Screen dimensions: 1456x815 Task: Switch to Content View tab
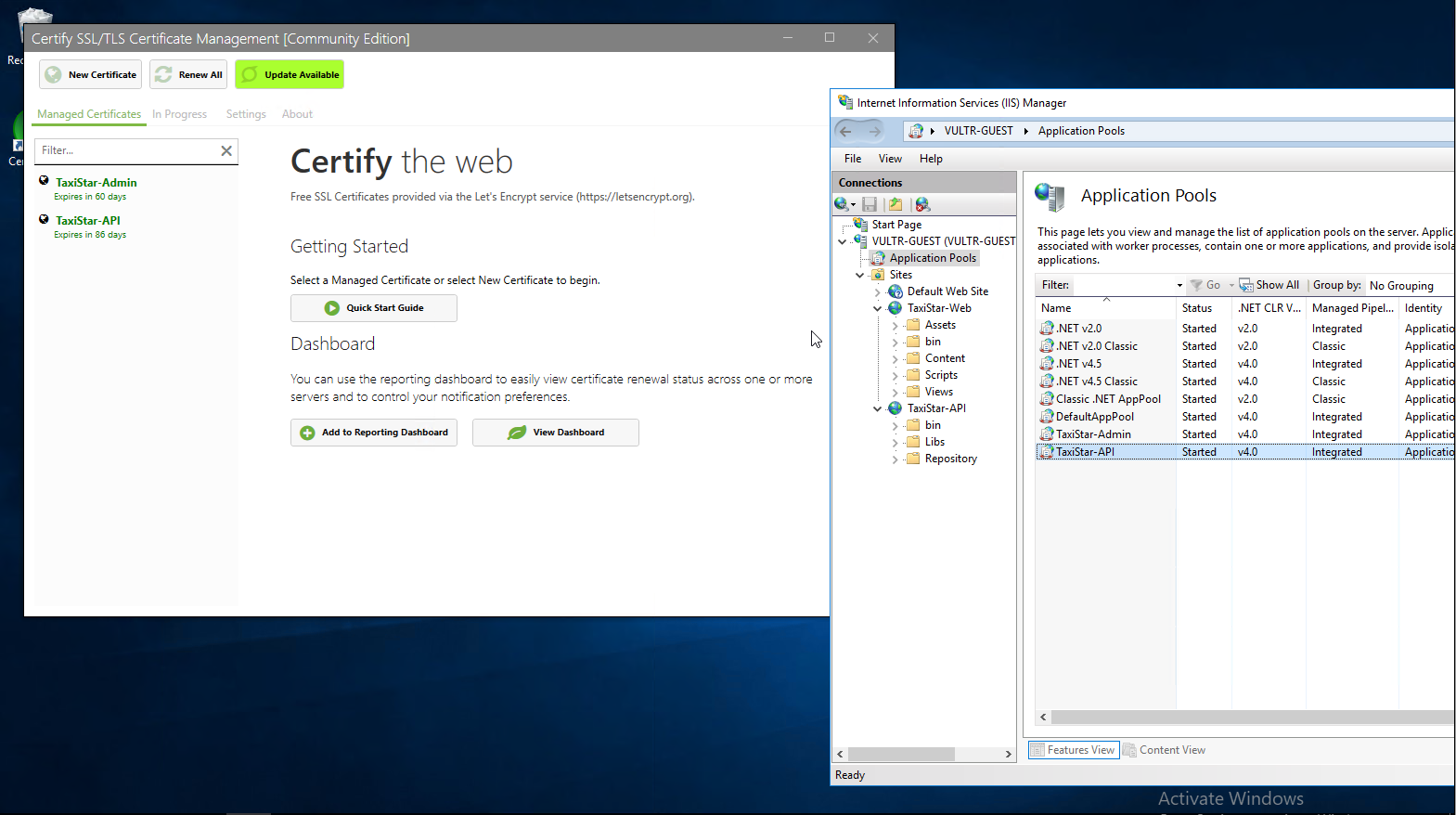click(1165, 750)
